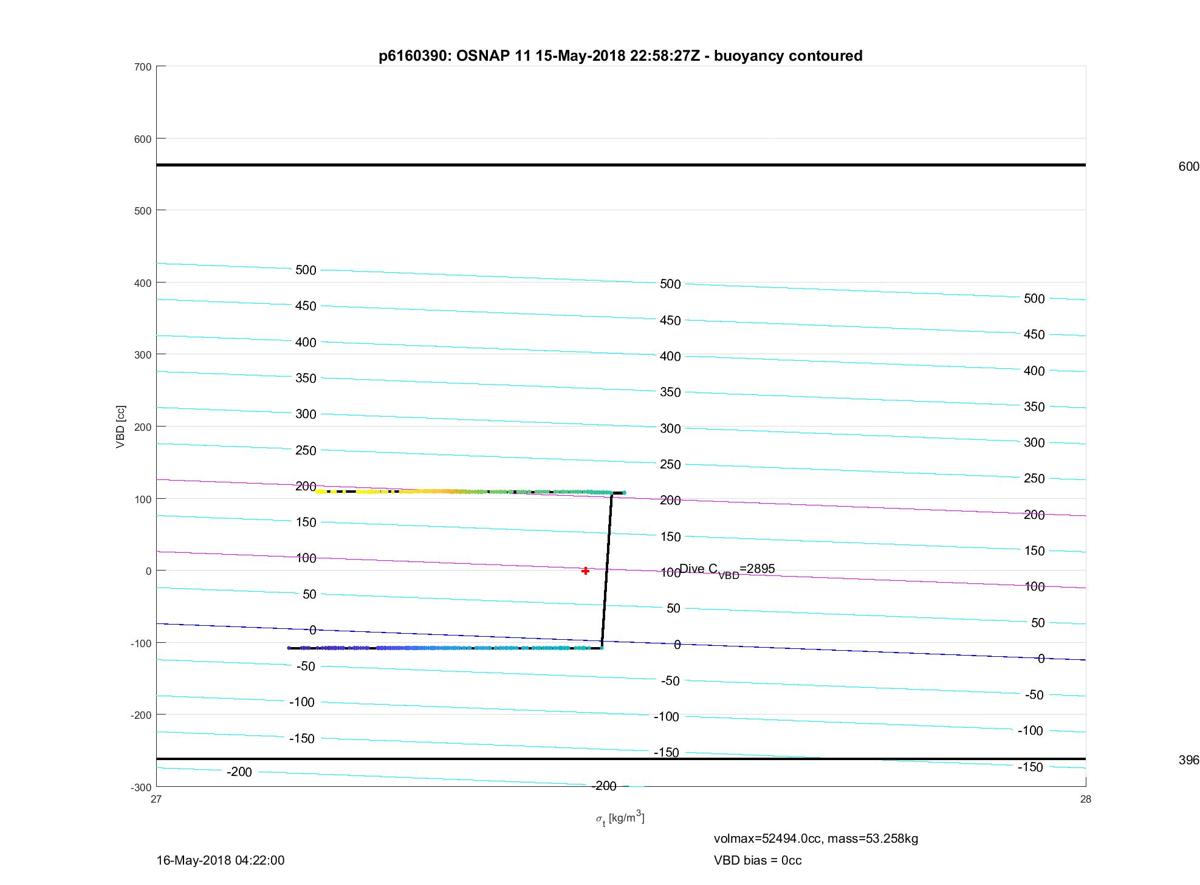Click the blue lower data track

tap(445, 648)
